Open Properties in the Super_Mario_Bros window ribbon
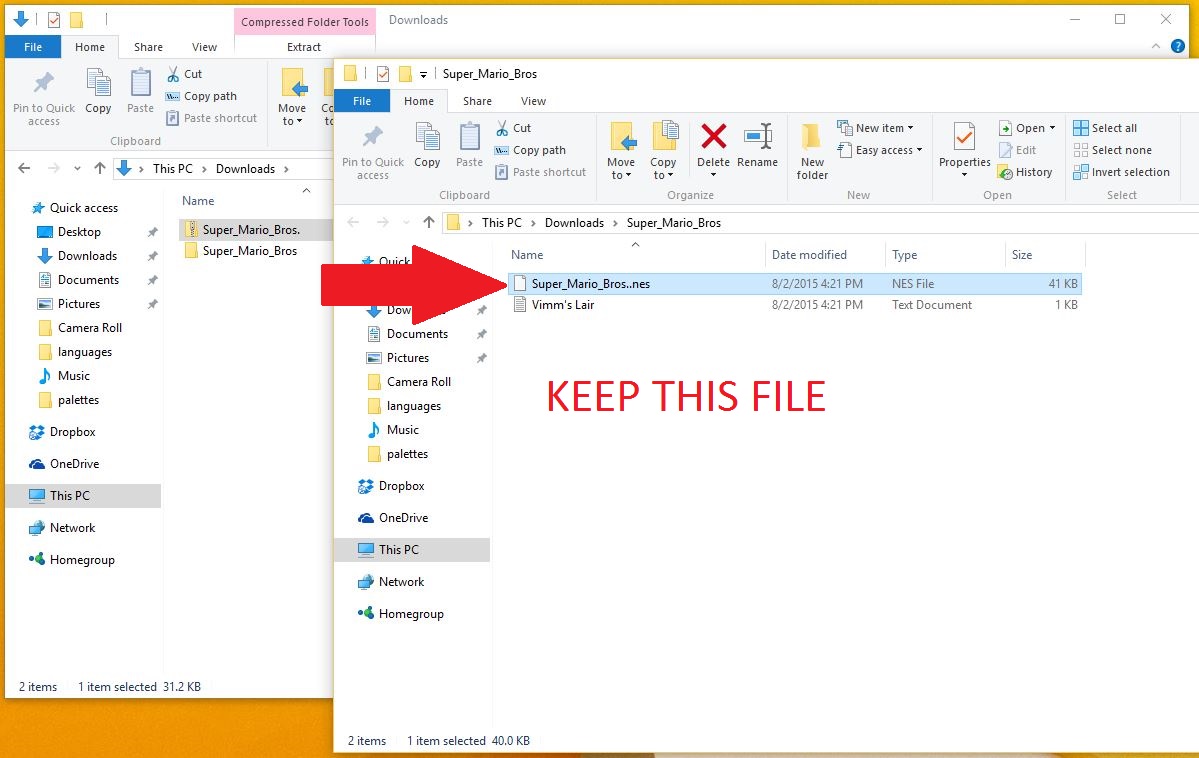Image resolution: width=1199 pixels, height=758 pixels. (x=964, y=149)
